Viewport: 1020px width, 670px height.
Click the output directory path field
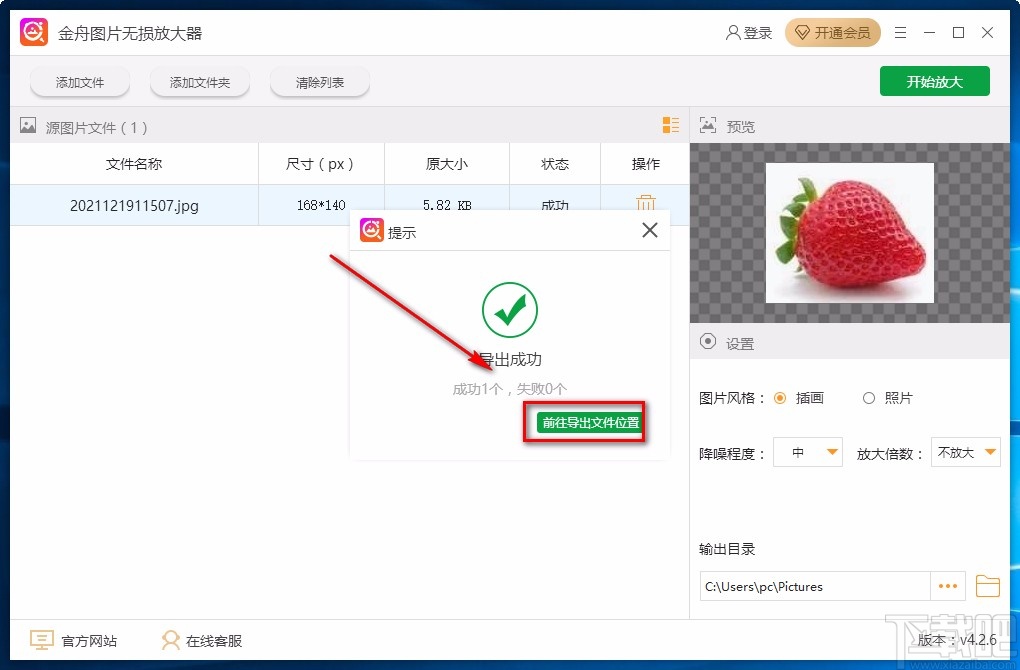[x=815, y=586]
